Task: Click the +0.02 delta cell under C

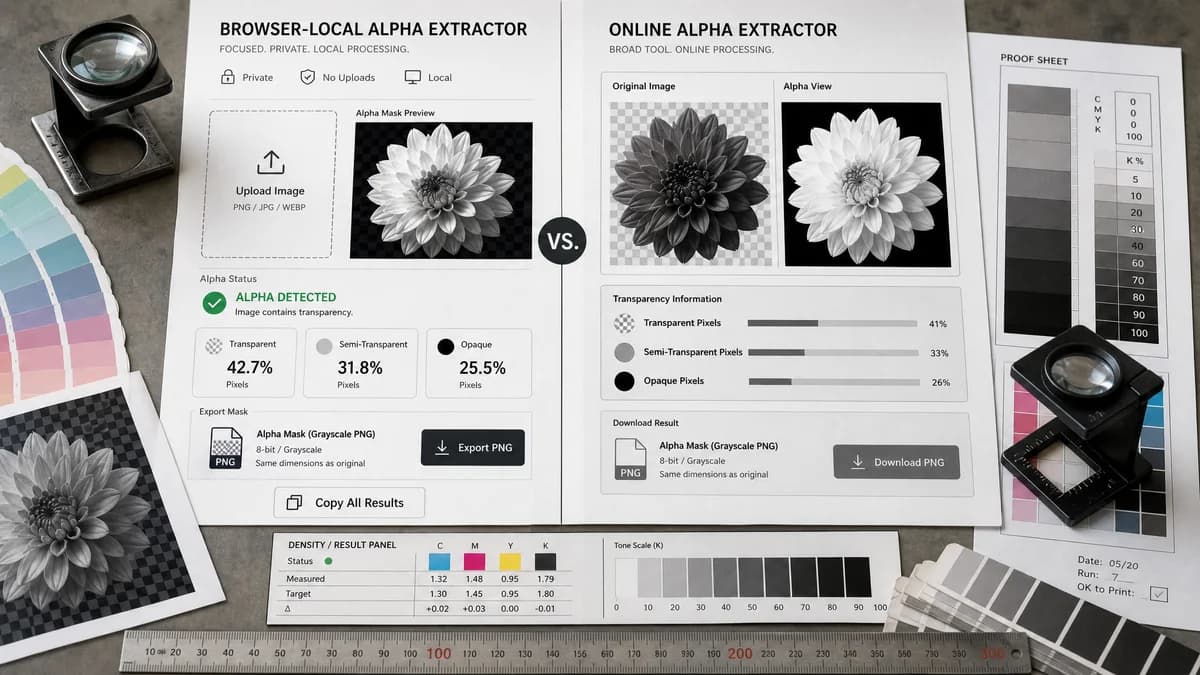Action: [437, 608]
